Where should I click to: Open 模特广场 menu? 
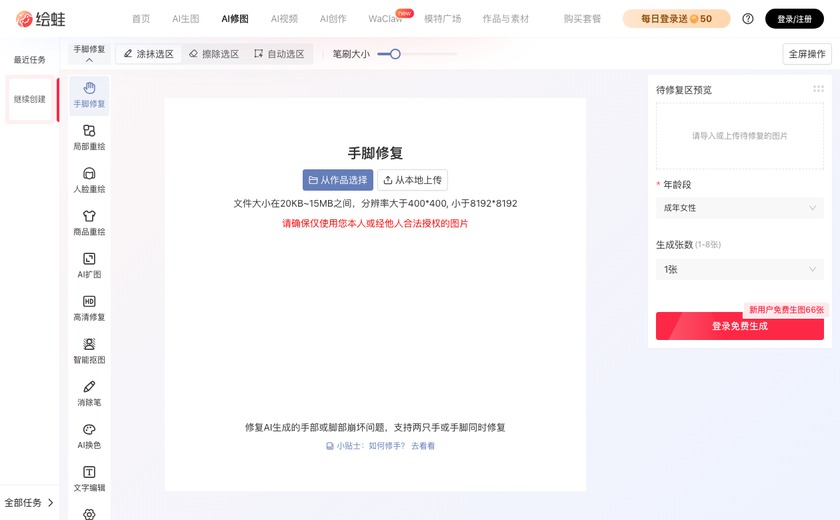[442, 19]
